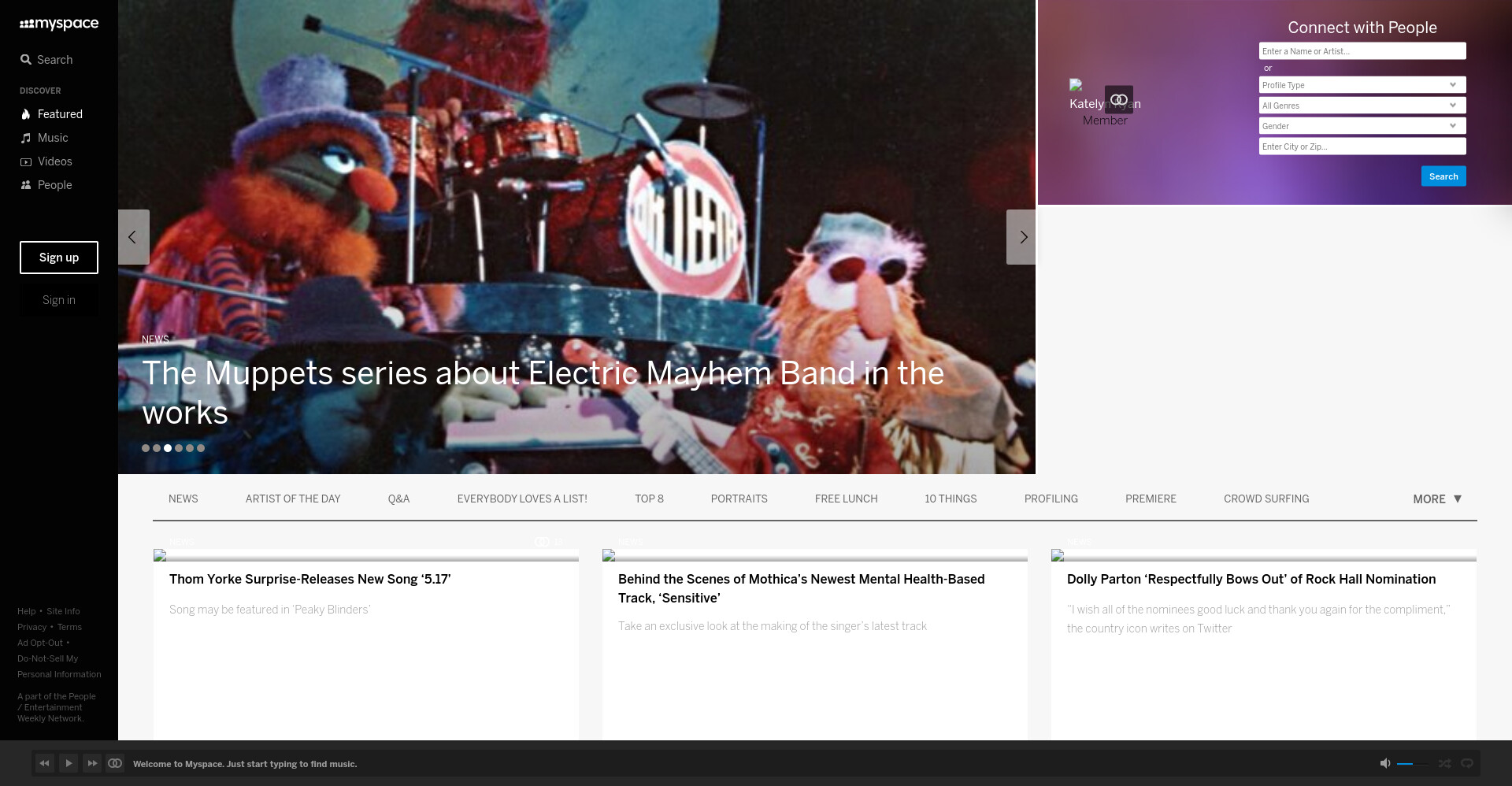Image resolution: width=1512 pixels, height=786 pixels.
Task: Click the City or Zip field
Action: click(1362, 146)
